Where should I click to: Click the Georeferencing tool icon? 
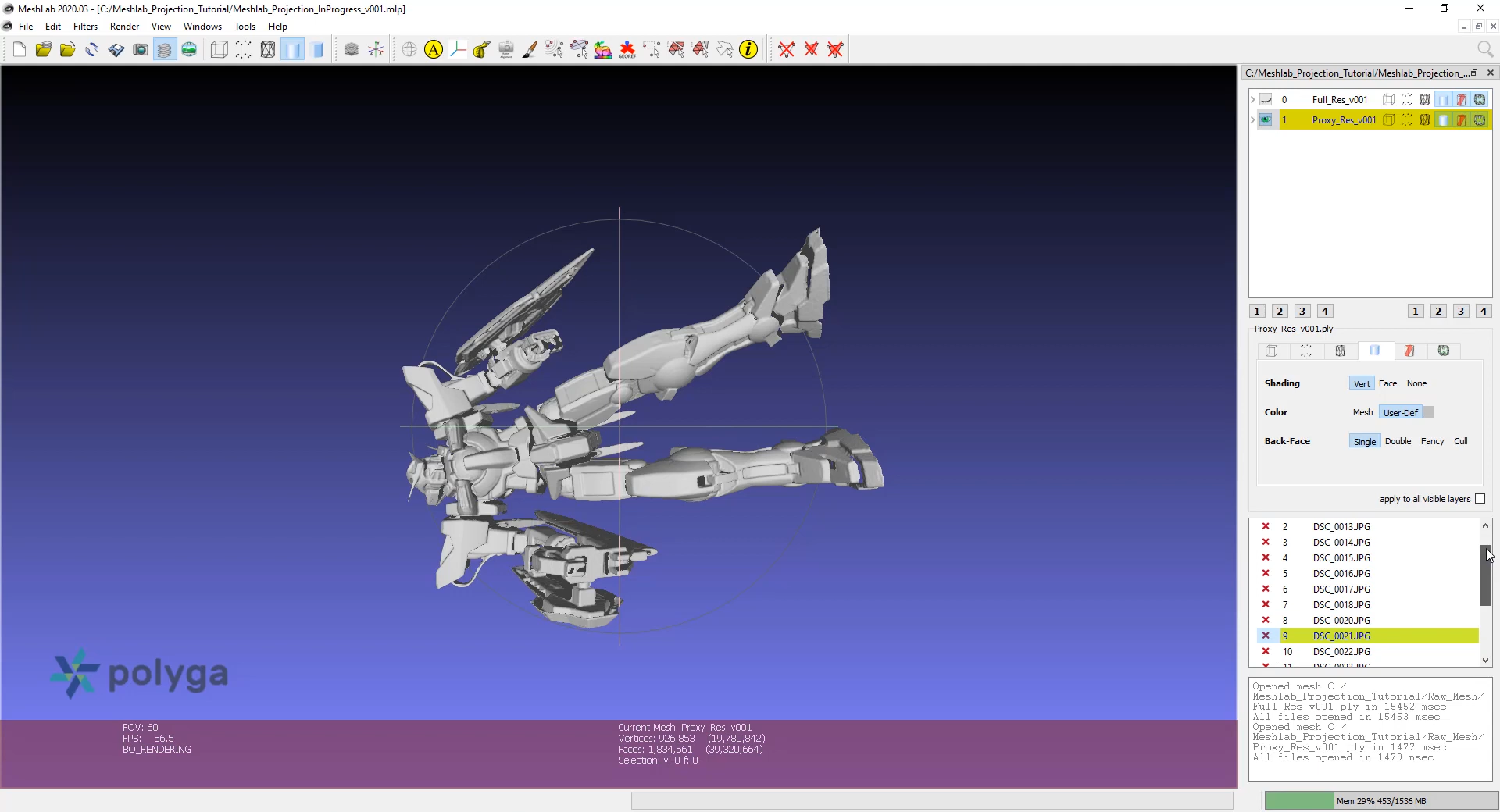(627, 50)
